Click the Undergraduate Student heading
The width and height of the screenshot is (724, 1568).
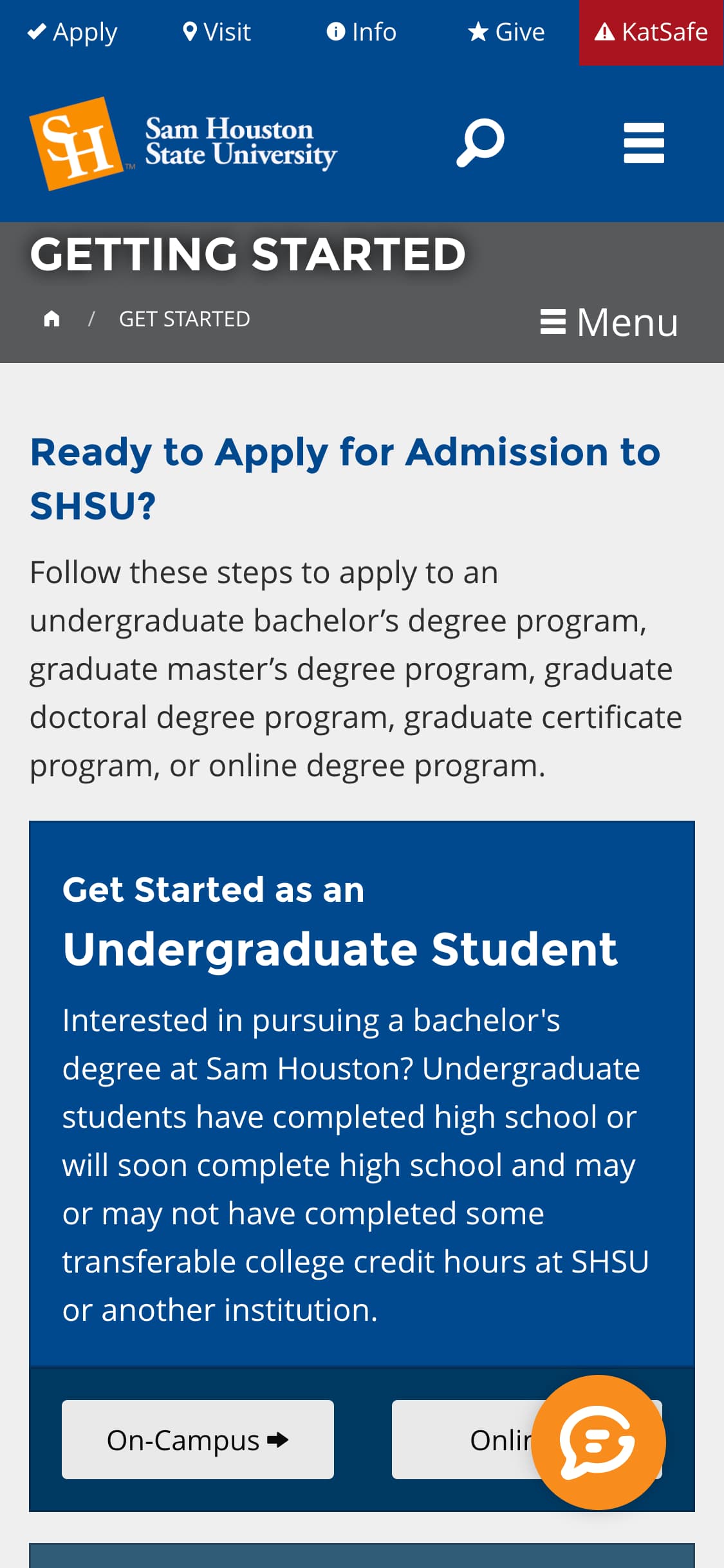[340, 949]
